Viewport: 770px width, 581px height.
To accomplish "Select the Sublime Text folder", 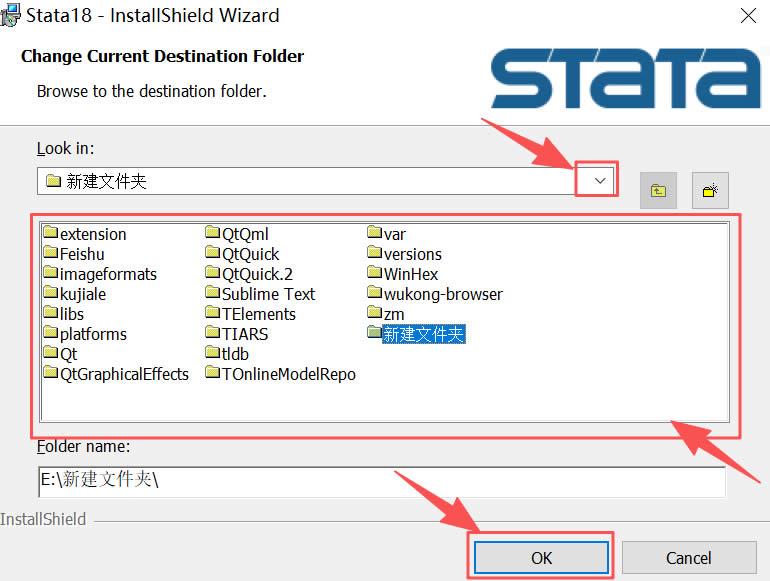I will 268,294.
